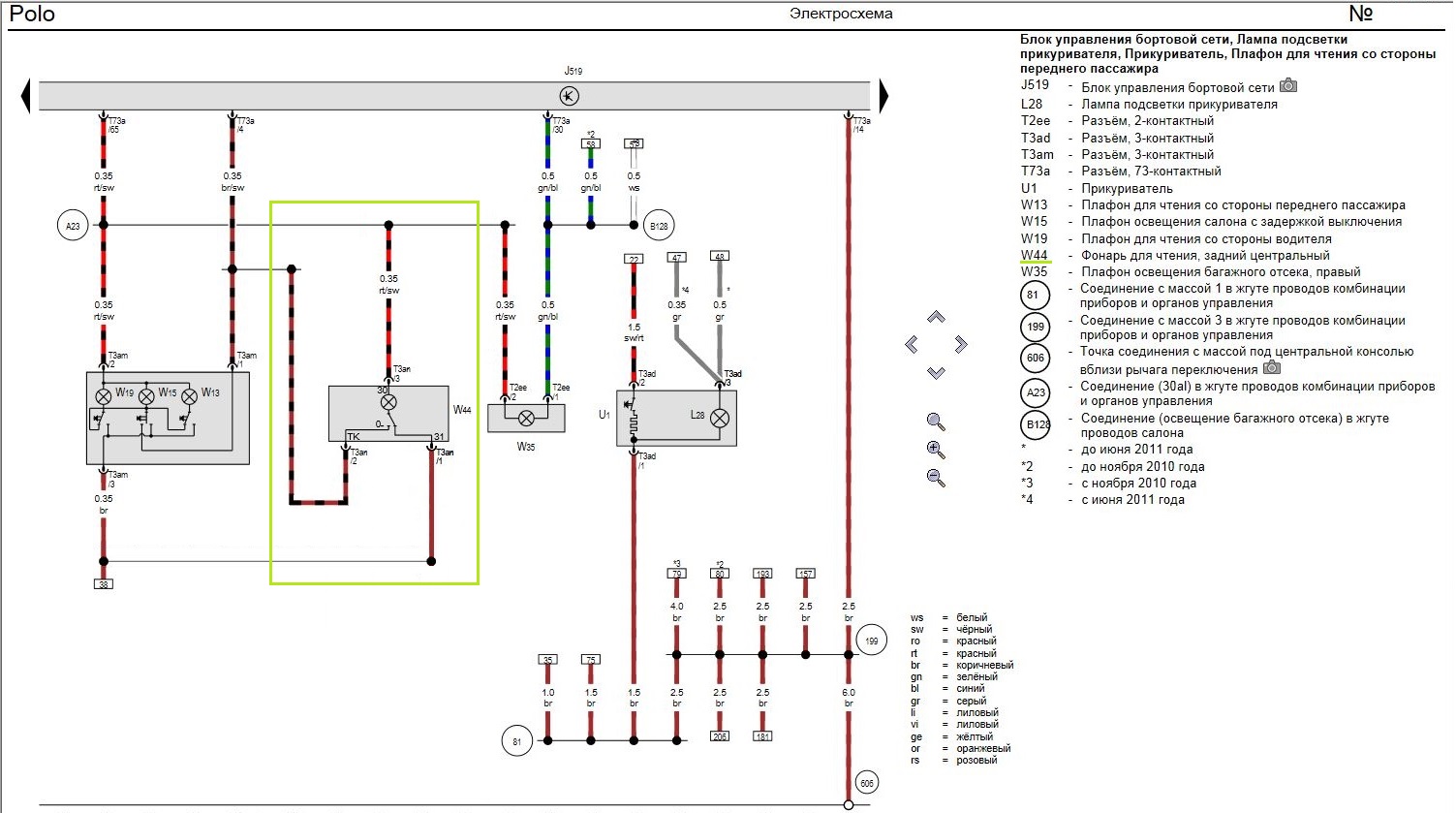The height and width of the screenshot is (813, 1456).
Task: Pan the diagram right with the right arrow
Action: (x=961, y=344)
